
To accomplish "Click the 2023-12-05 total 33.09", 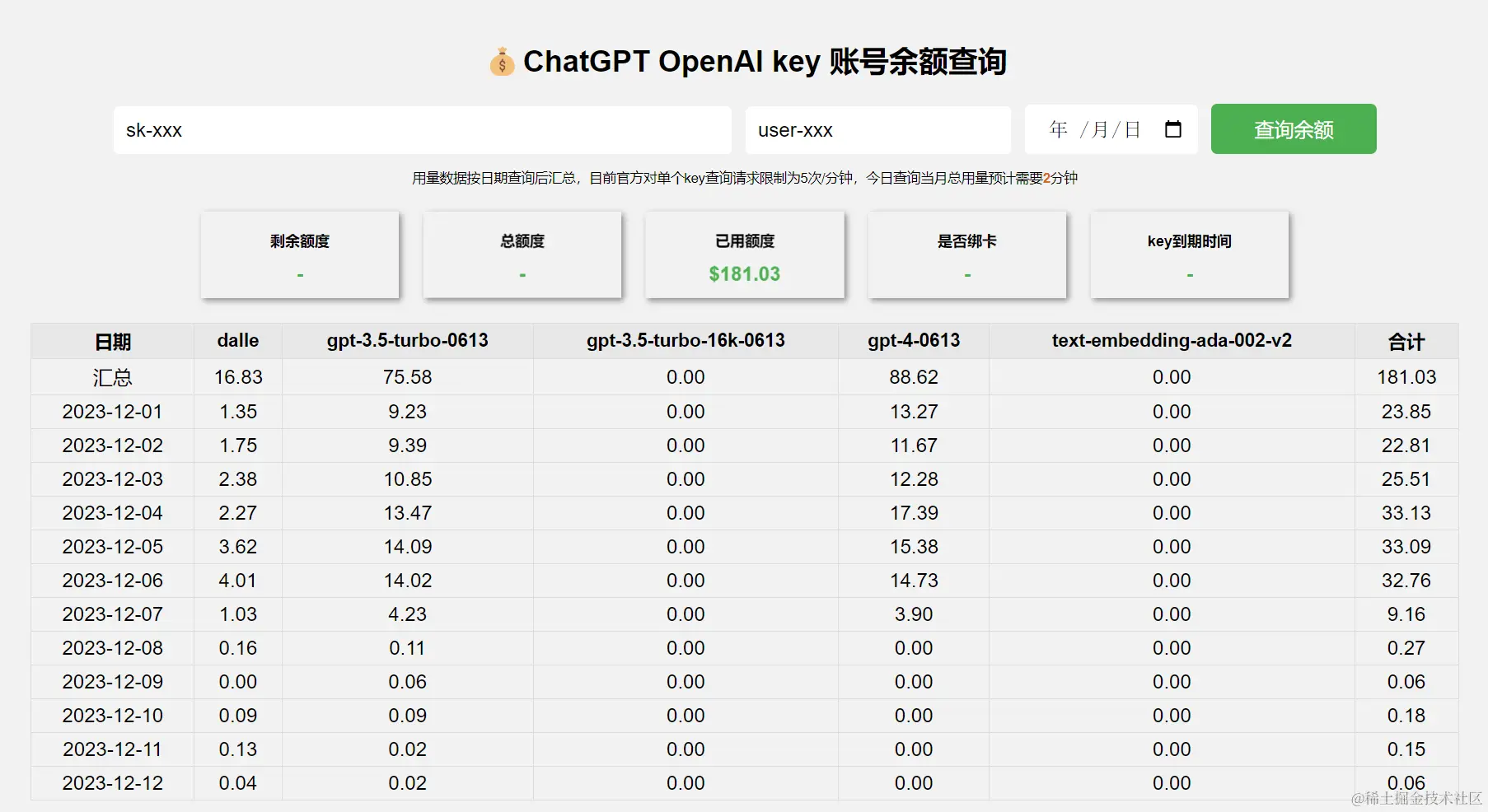I will pyautogui.click(x=1406, y=547).
